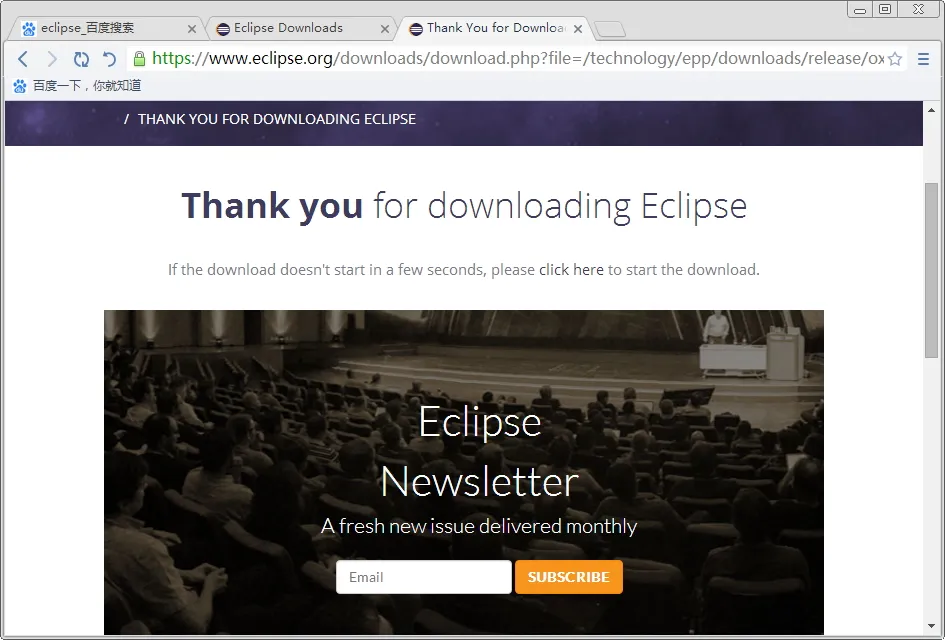Click the Eclipse favicon on Downloads tab
The image size is (945, 640).
pyautogui.click(x=223, y=29)
